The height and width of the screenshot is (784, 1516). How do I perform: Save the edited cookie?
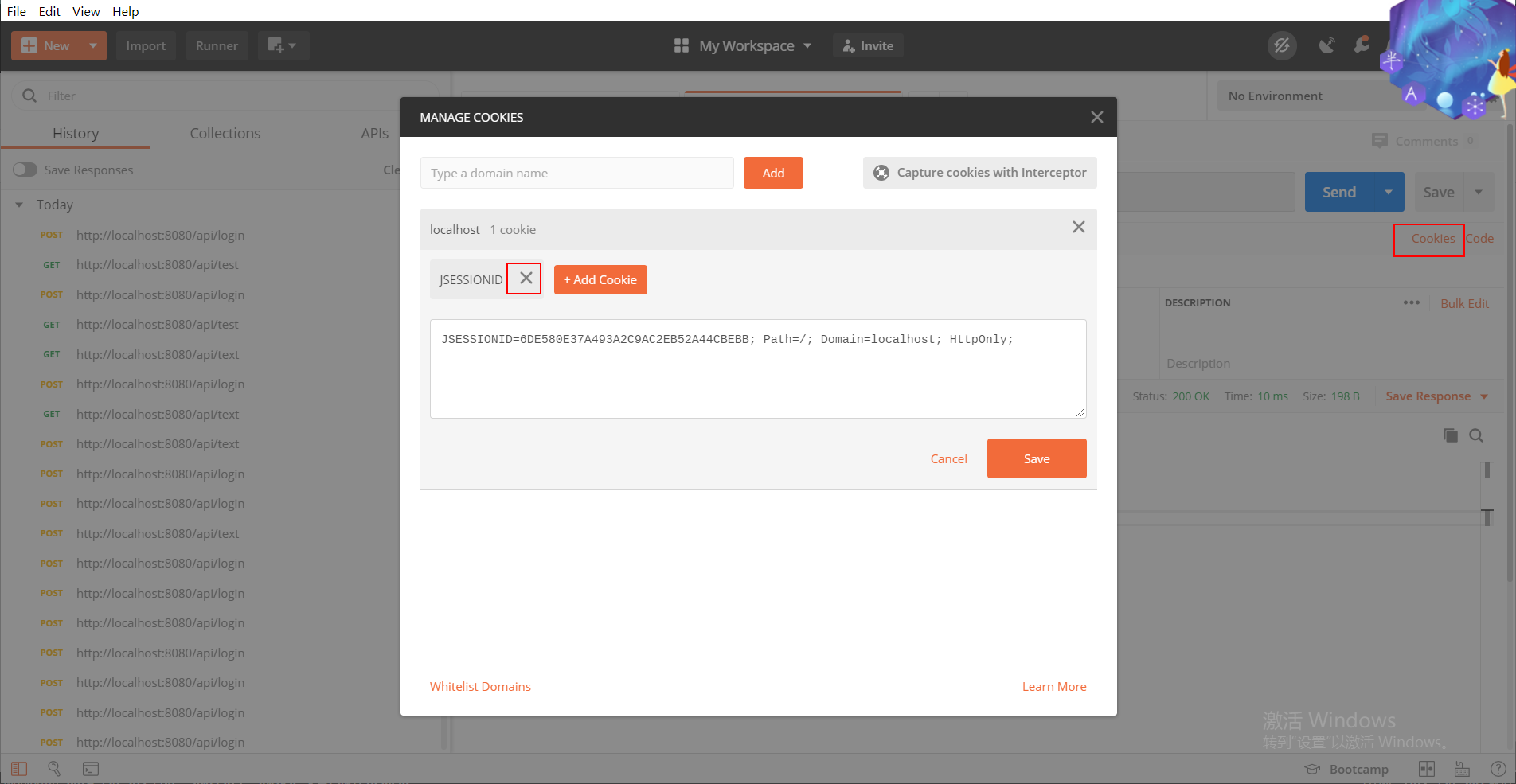(x=1037, y=458)
